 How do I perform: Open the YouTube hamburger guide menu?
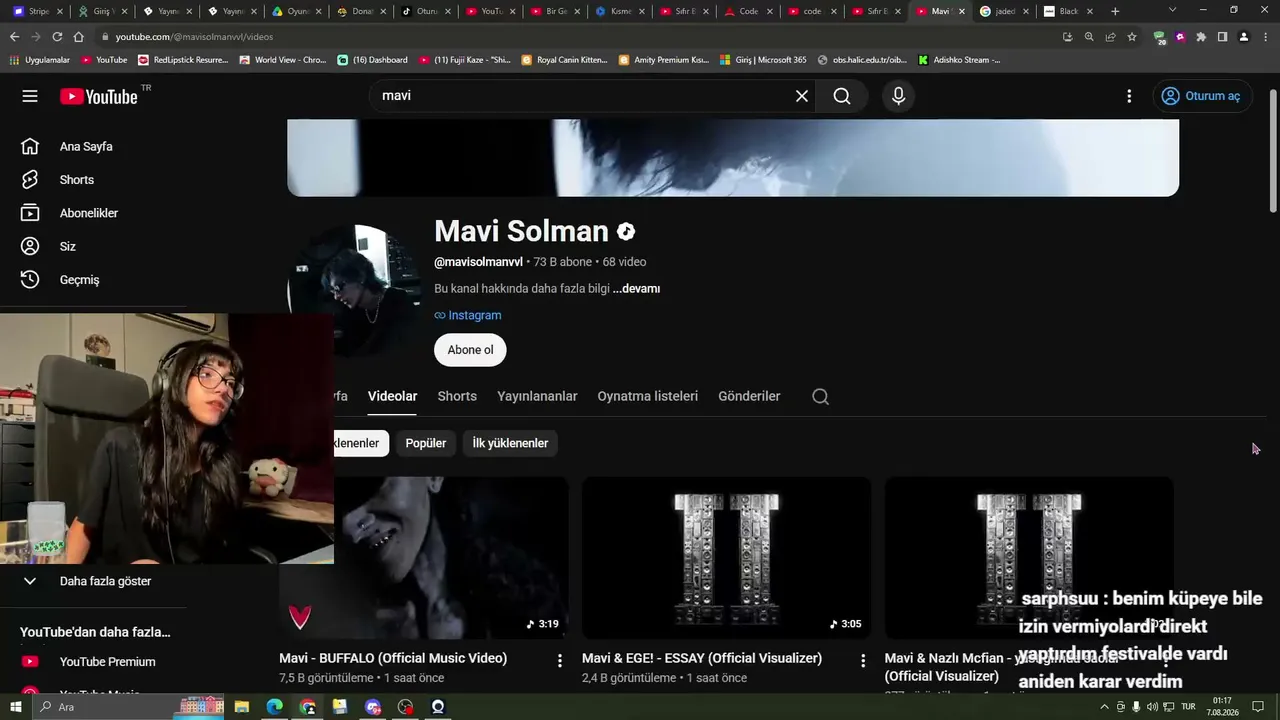(x=30, y=96)
